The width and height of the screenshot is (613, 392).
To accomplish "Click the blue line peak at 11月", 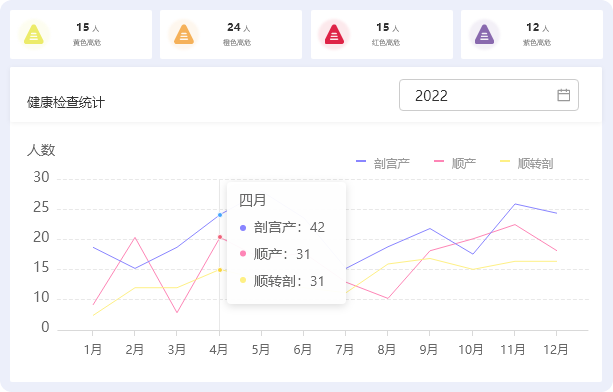I will (515, 204).
